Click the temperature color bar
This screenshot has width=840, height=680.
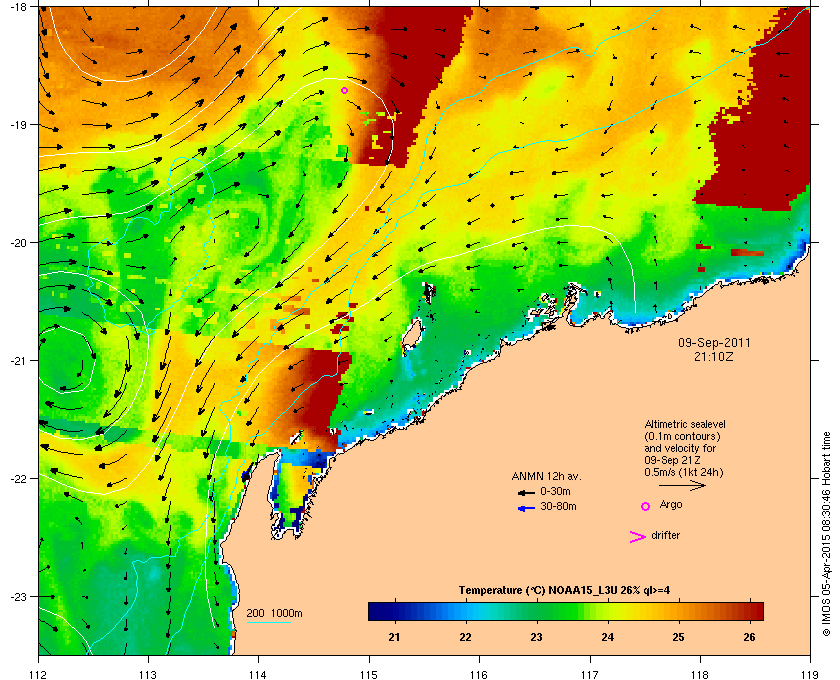tap(566, 611)
